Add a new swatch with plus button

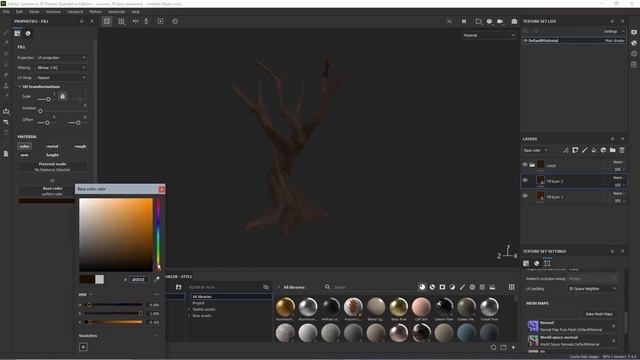coord(83,347)
